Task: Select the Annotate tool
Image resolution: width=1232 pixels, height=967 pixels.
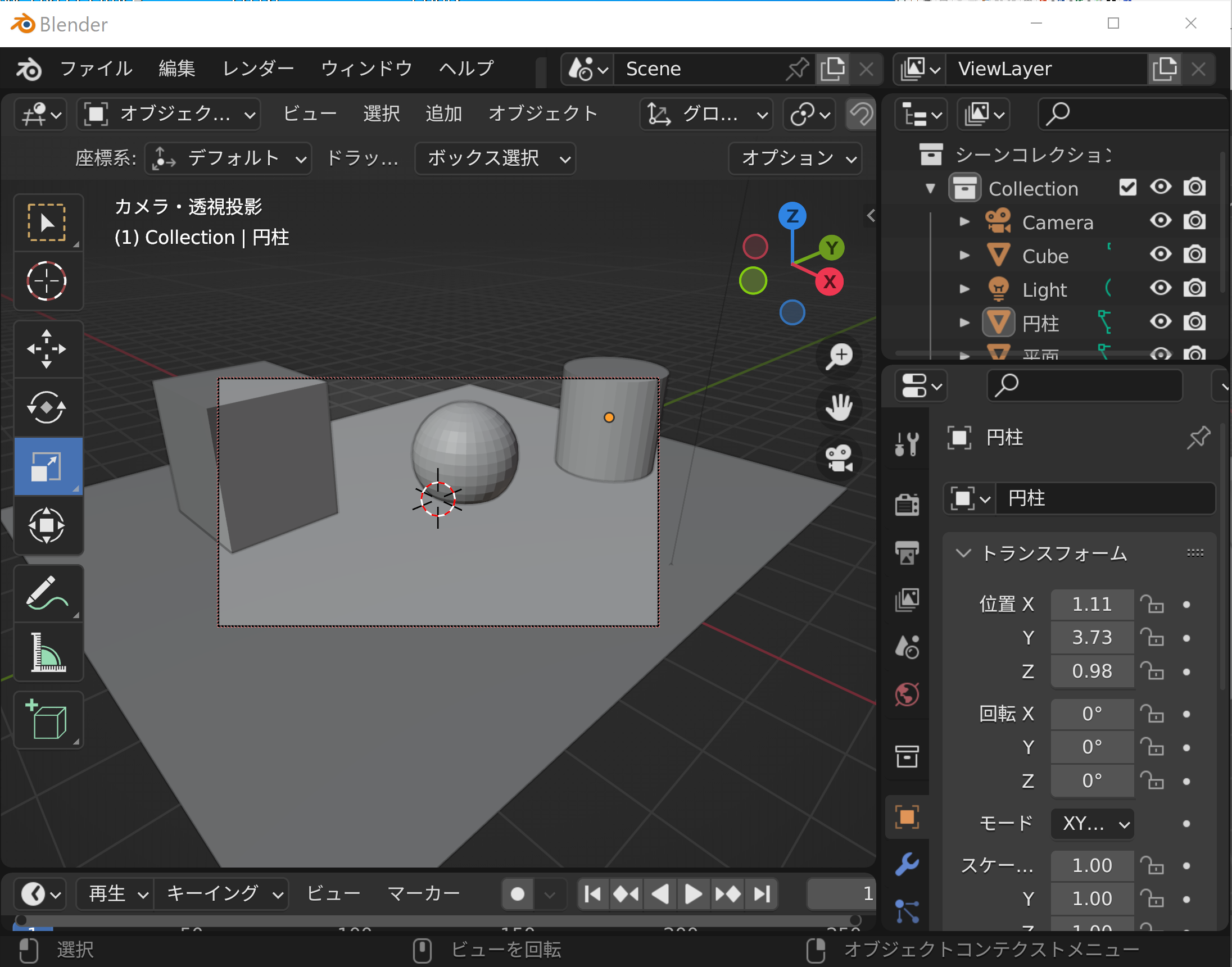Action: (48, 594)
